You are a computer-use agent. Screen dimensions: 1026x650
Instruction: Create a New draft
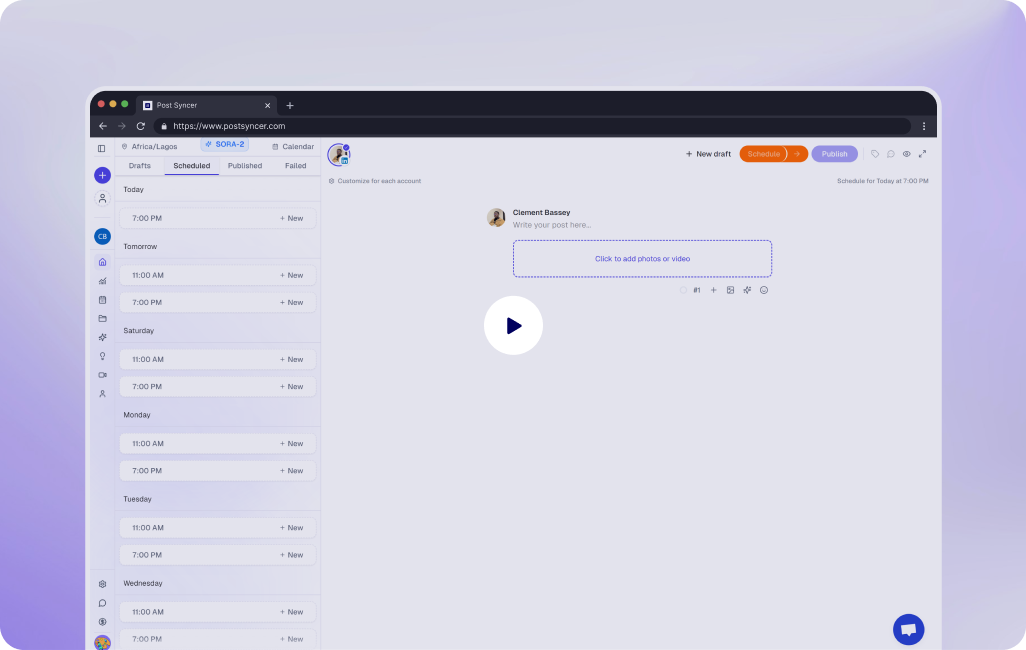pyautogui.click(x=707, y=154)
